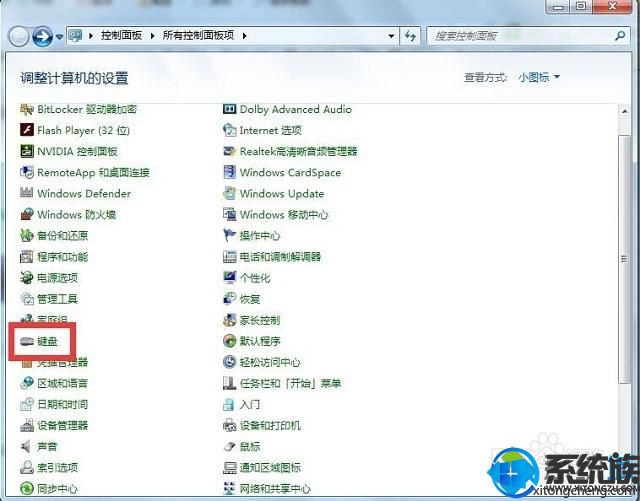Open the Windows CardSpace icon

pos(229,172)
